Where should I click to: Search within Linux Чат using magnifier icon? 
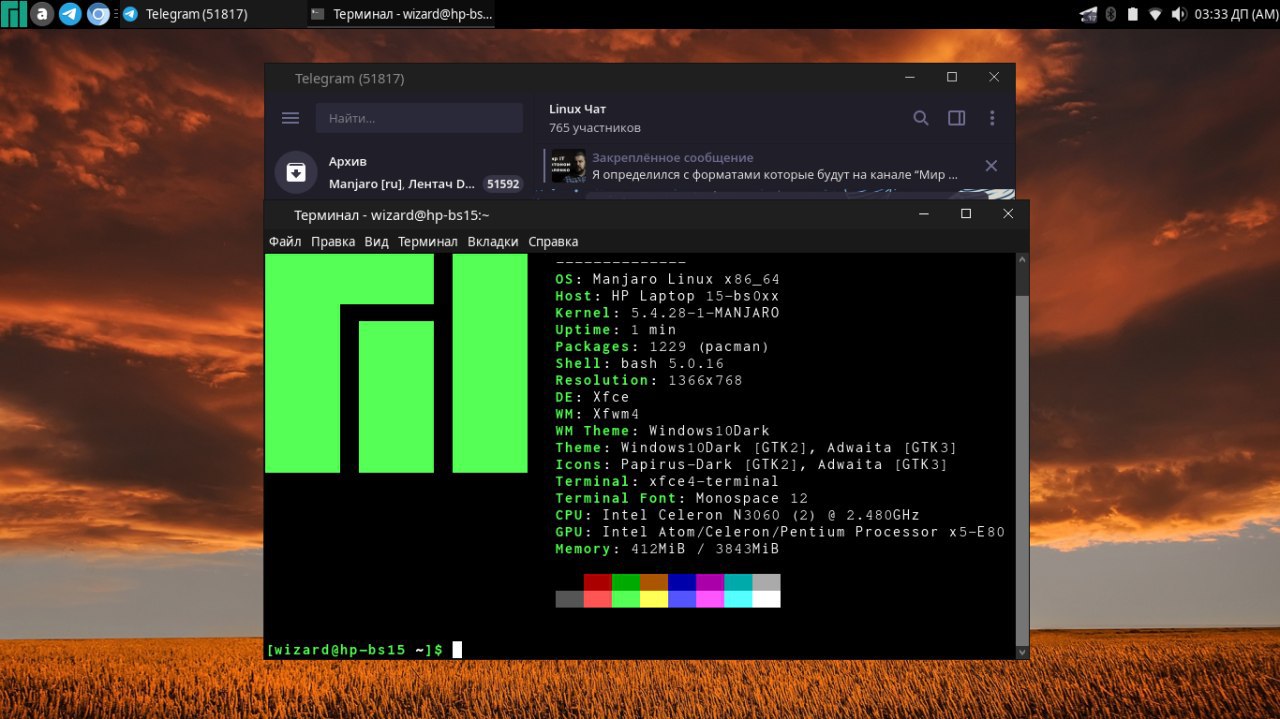click(921, 118)
